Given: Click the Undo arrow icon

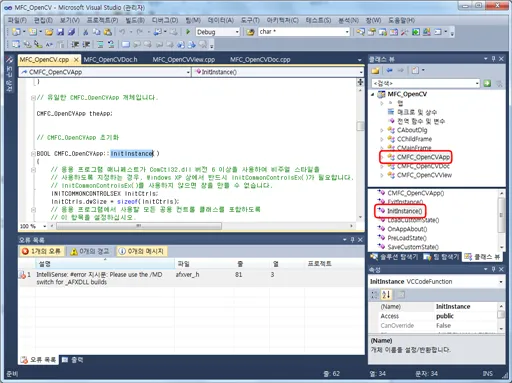Looking at the screenshot, I should click(122, 32).
